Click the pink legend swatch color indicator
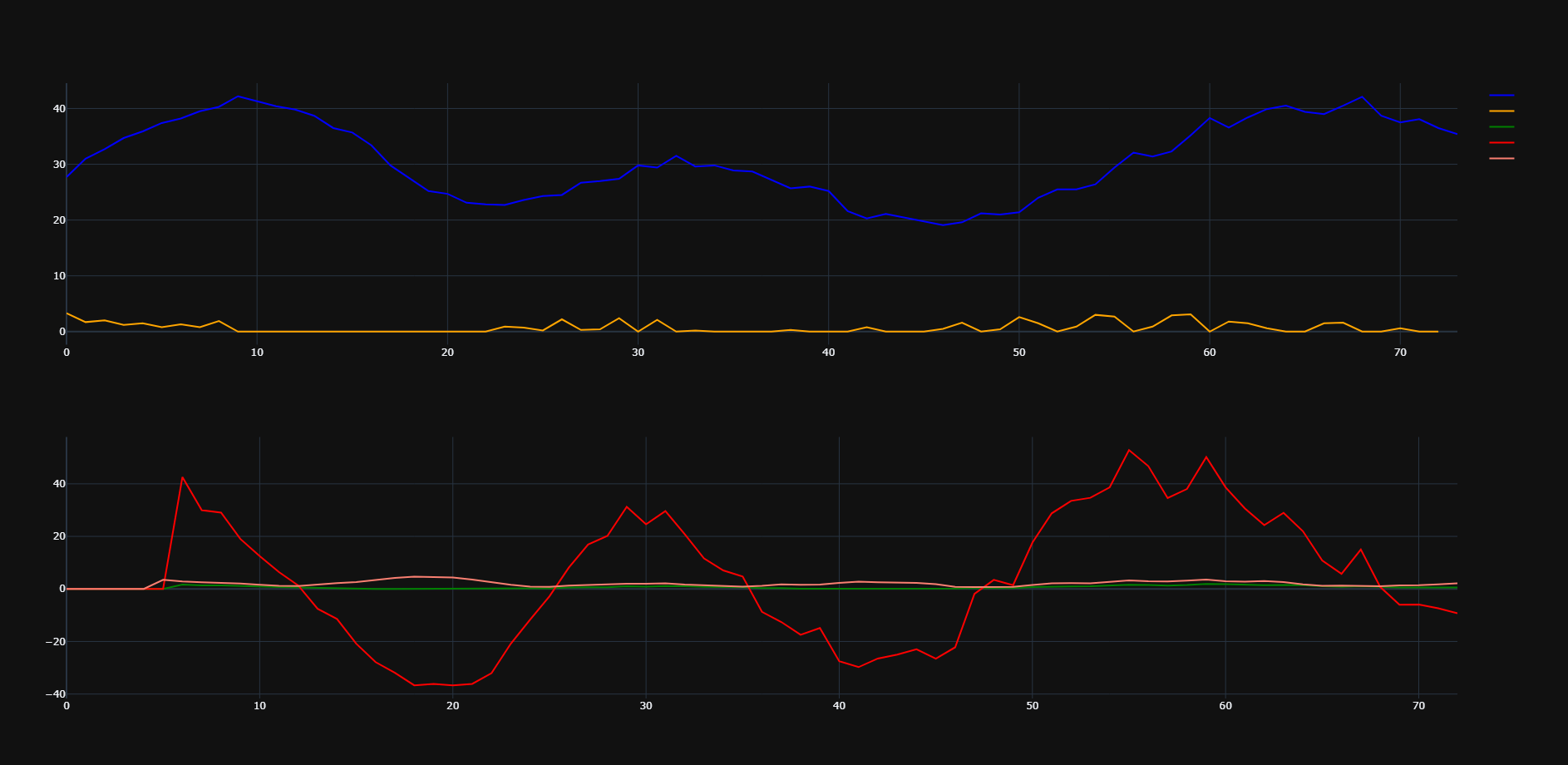Viewport: 1568px width, 765px height. (1501, 158)
